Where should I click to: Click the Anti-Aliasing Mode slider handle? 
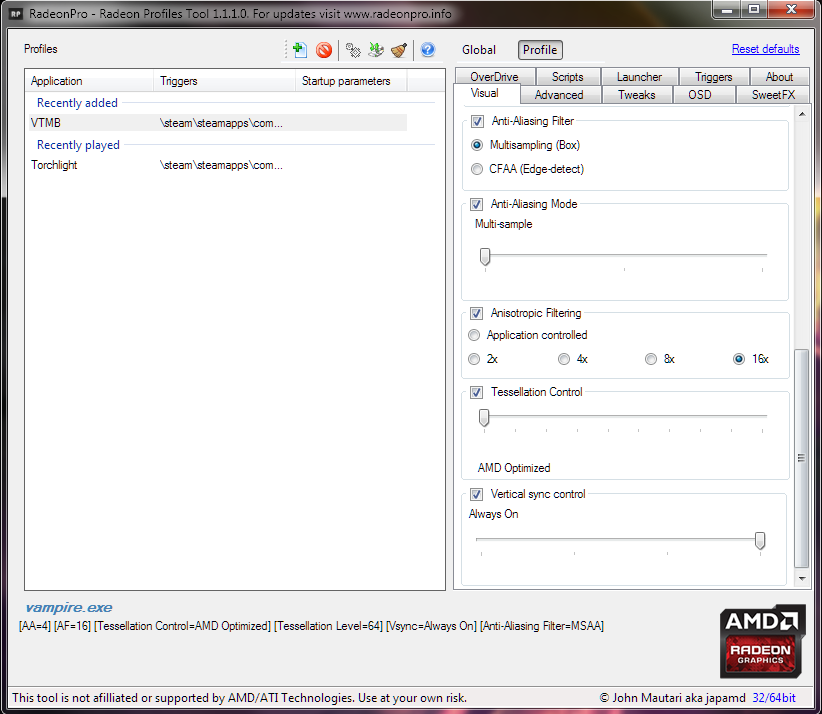tap(485, 257)
